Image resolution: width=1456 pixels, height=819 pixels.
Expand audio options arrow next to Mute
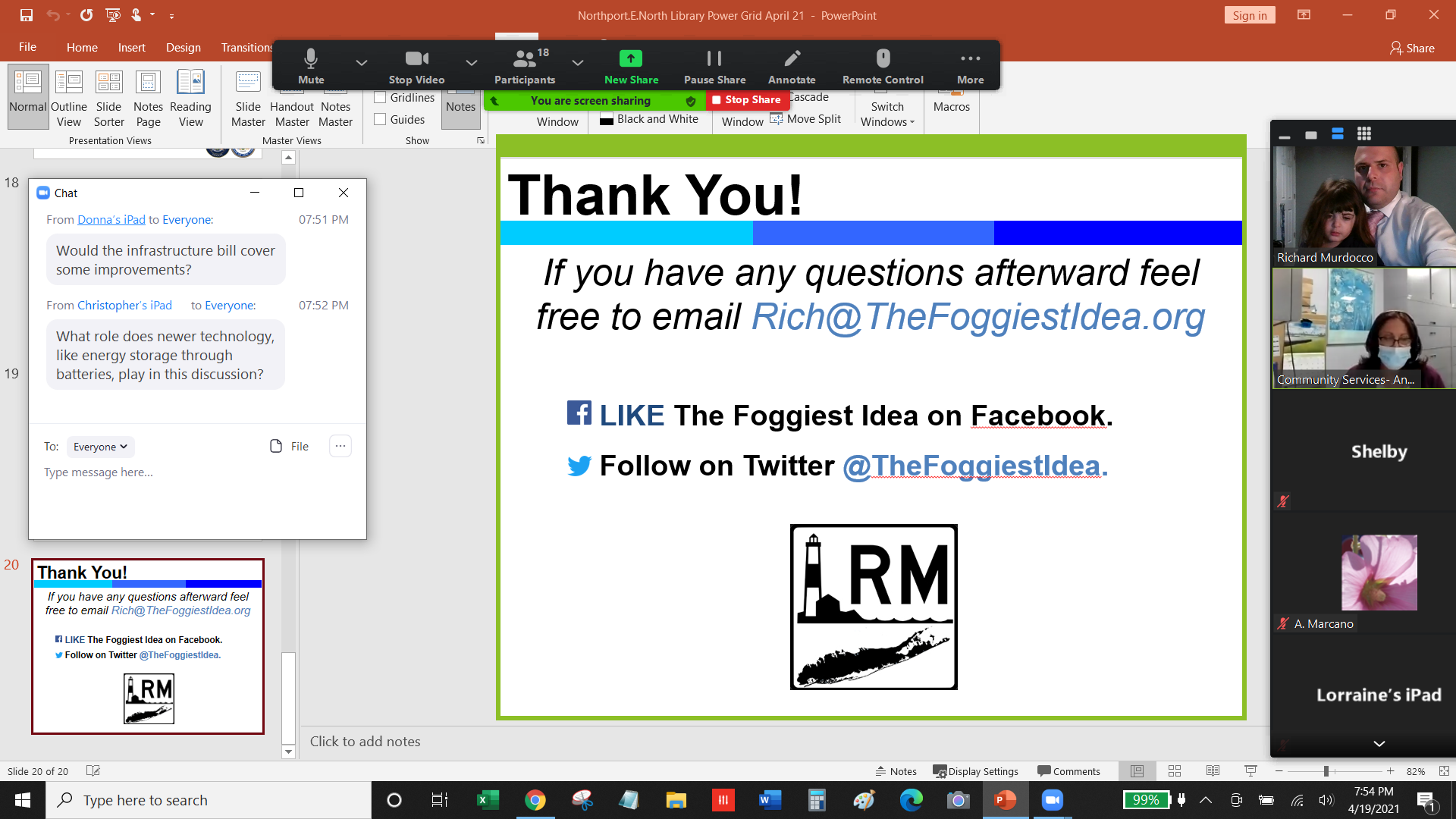click(x=362, y=62)
